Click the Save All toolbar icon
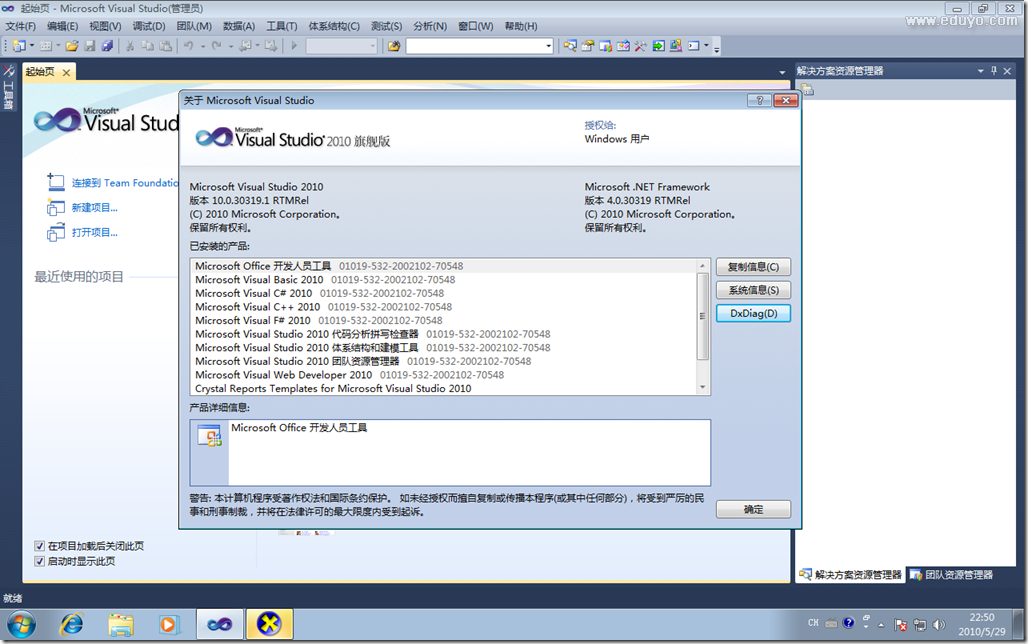The width and height of the screenshot is (1028, 644). click(x=106, y=46)
